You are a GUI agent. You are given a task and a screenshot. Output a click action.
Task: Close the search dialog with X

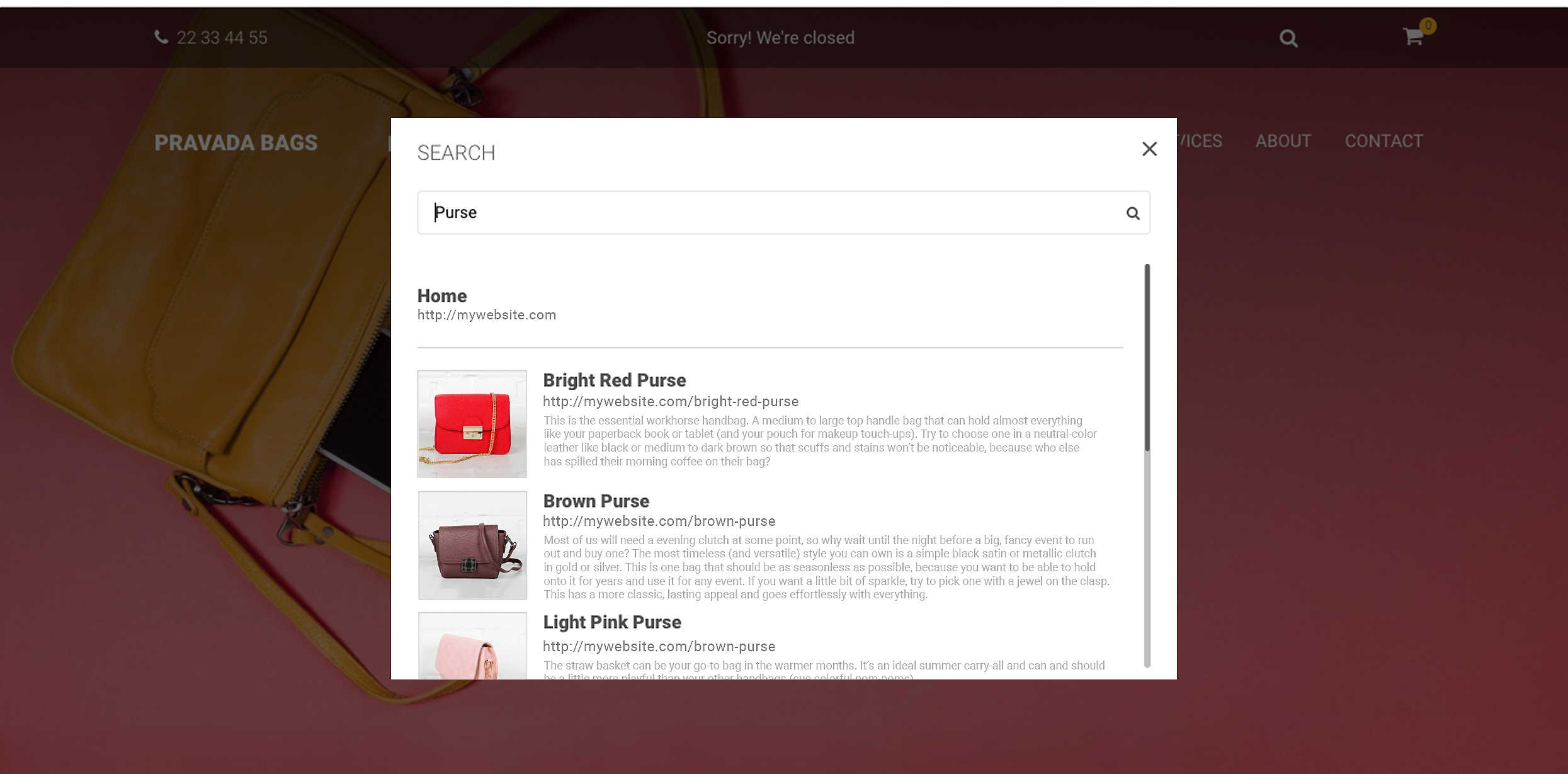[1149, 149]
